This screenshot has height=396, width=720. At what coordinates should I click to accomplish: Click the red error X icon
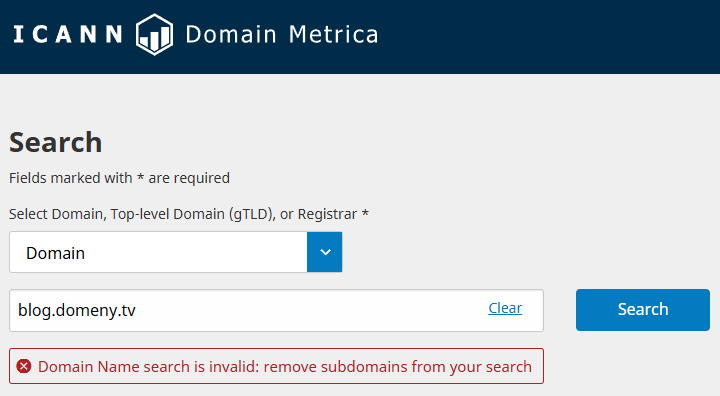tap(24, 366)
